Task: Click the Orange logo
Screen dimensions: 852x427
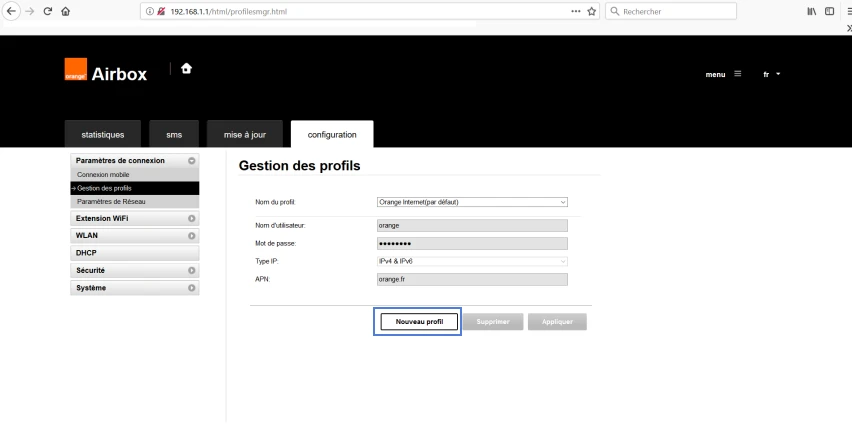Action: [76, 70]
